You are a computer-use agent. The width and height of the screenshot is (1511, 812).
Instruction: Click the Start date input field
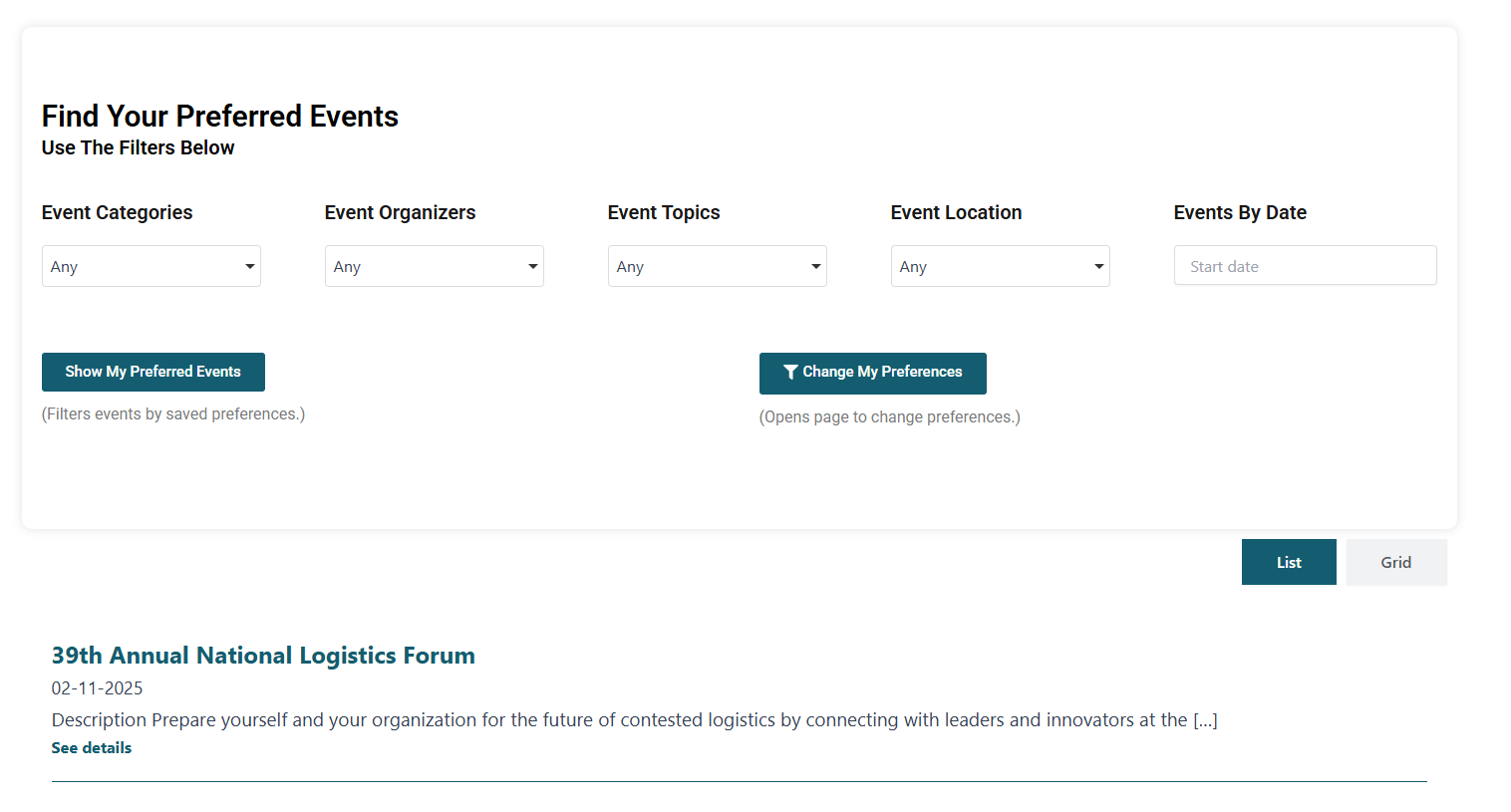(1305, 266)
